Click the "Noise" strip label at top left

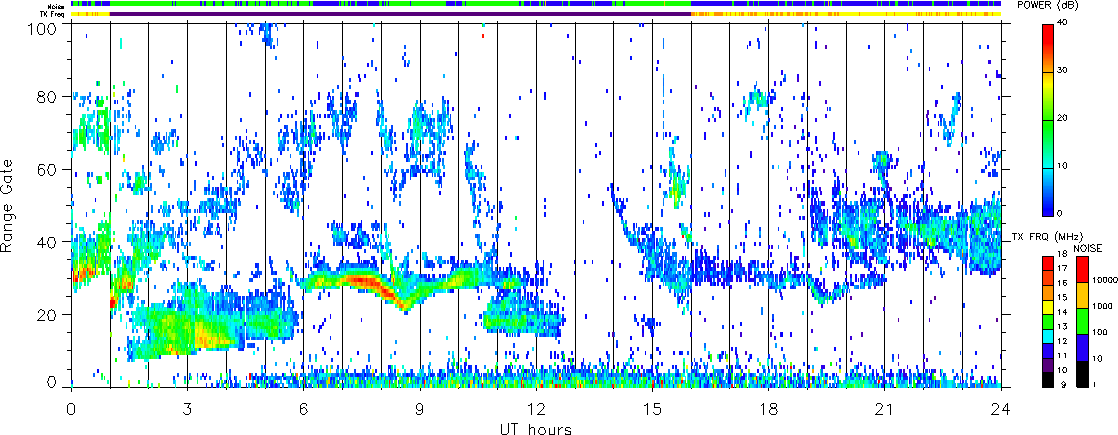(x=58, y=6)
